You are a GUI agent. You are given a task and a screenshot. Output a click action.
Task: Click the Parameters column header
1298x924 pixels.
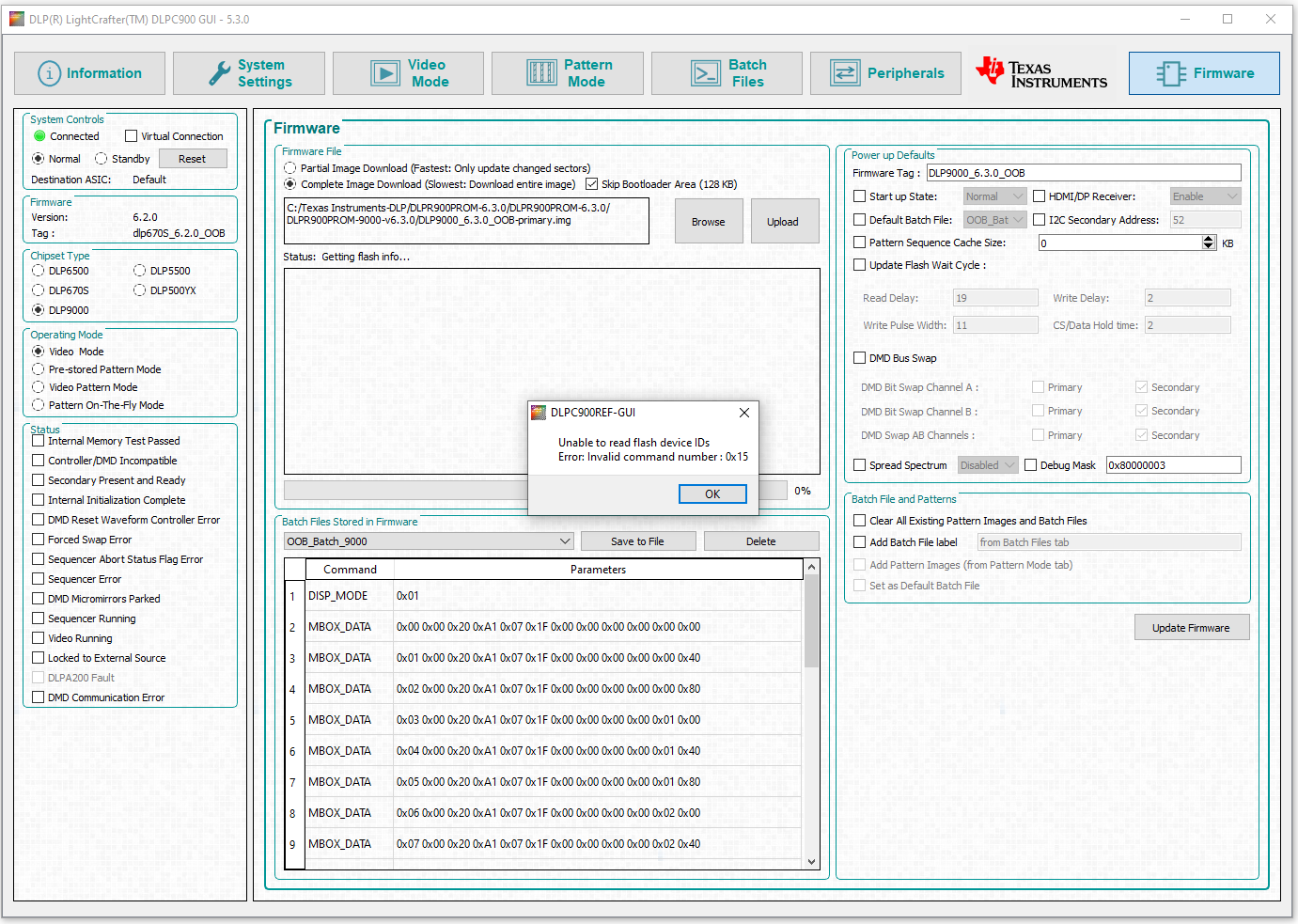(x=598, y=570)
